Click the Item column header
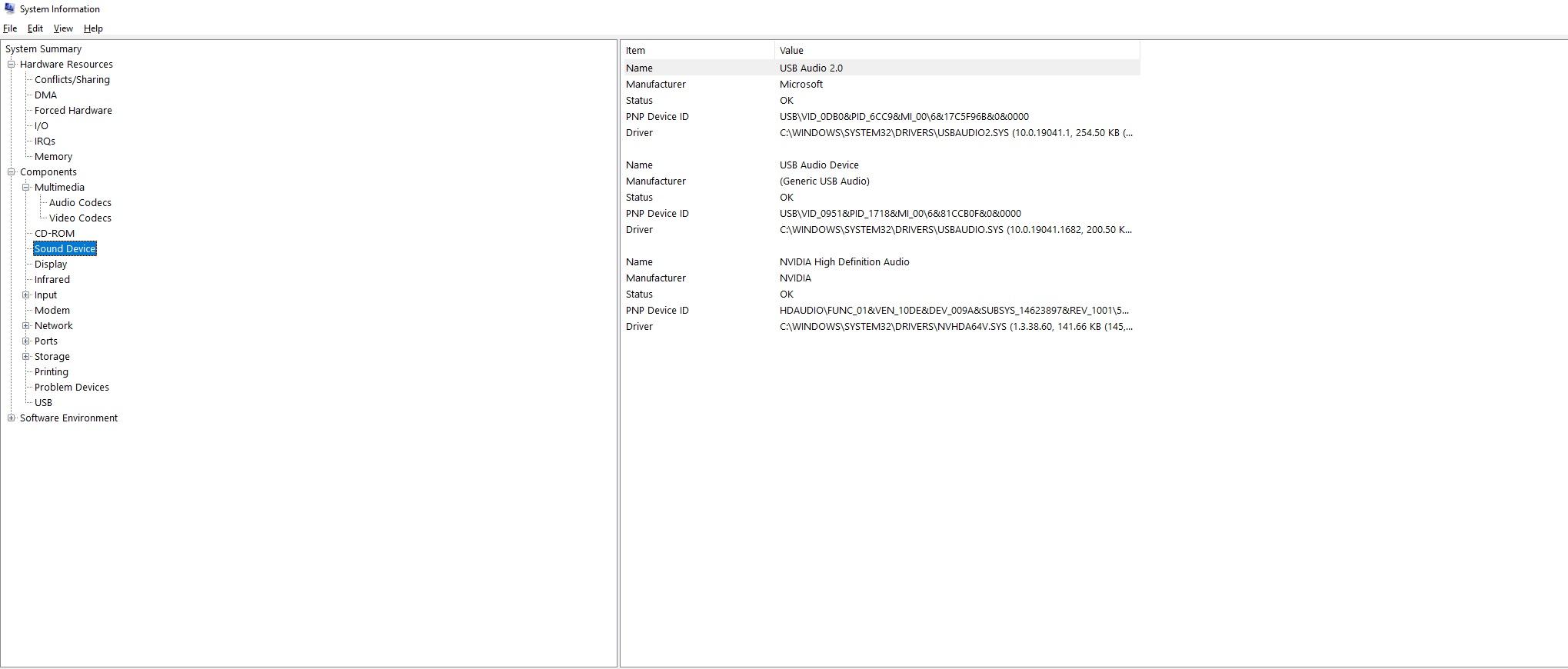The width and height of the screenshot is (1568, 669). [697, 51]
